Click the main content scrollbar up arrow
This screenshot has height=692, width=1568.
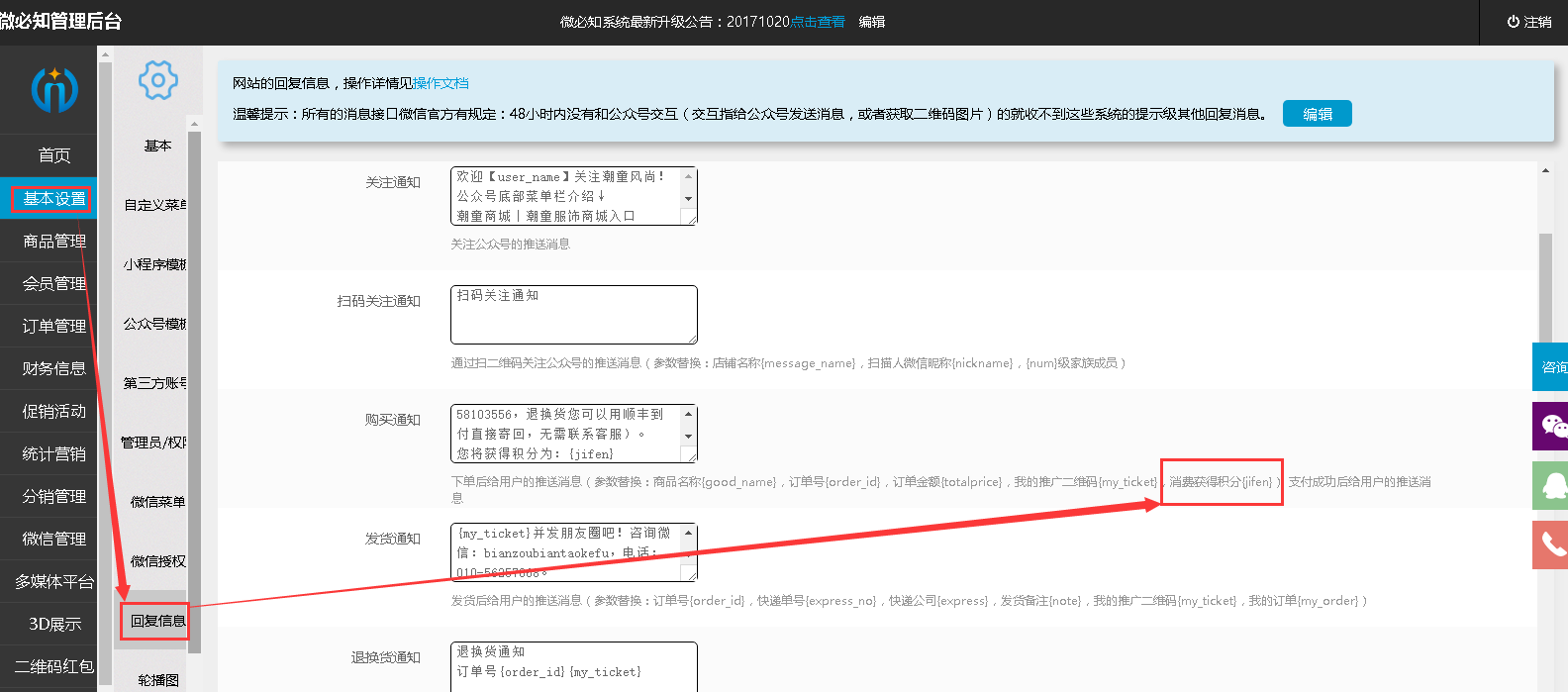click(1545, 171)
